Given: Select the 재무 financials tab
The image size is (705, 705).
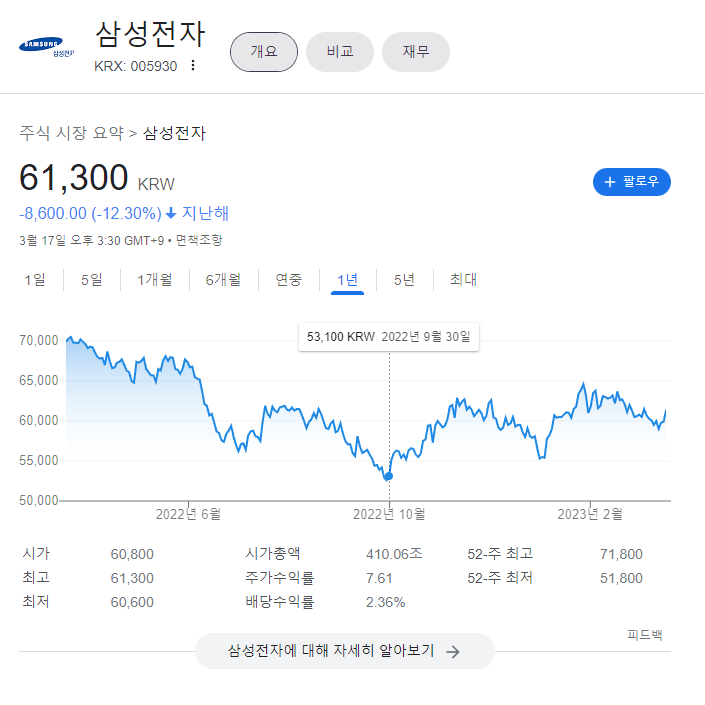Looking at the screenshot, I should tap(416, 52).
